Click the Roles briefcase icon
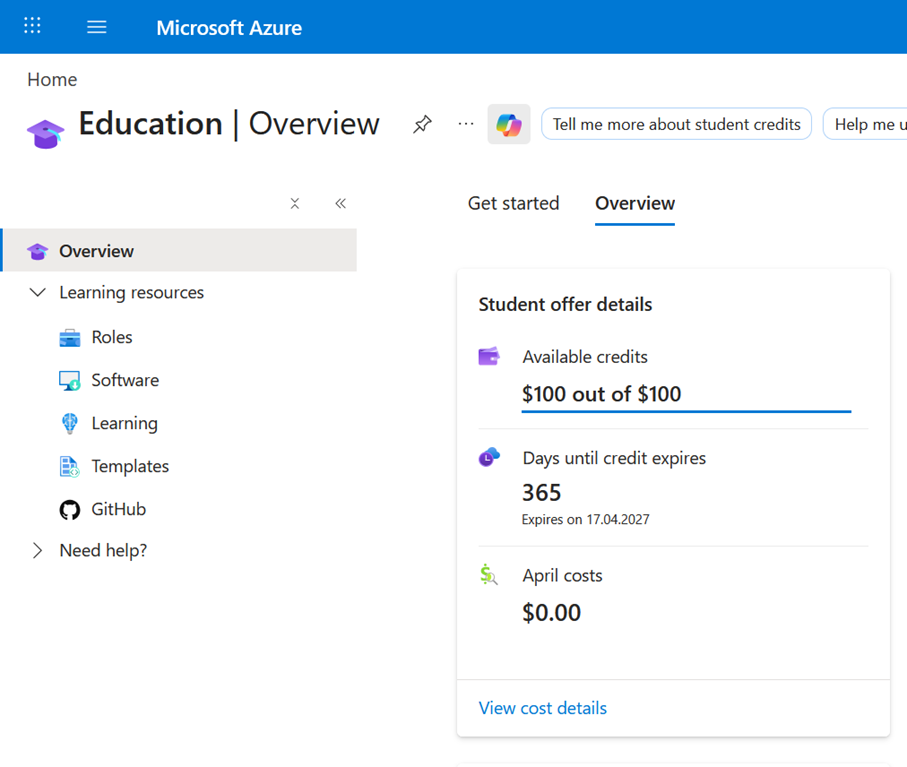Image resolution: width=907 pixels, height=767 pixels. pos(70,338)
